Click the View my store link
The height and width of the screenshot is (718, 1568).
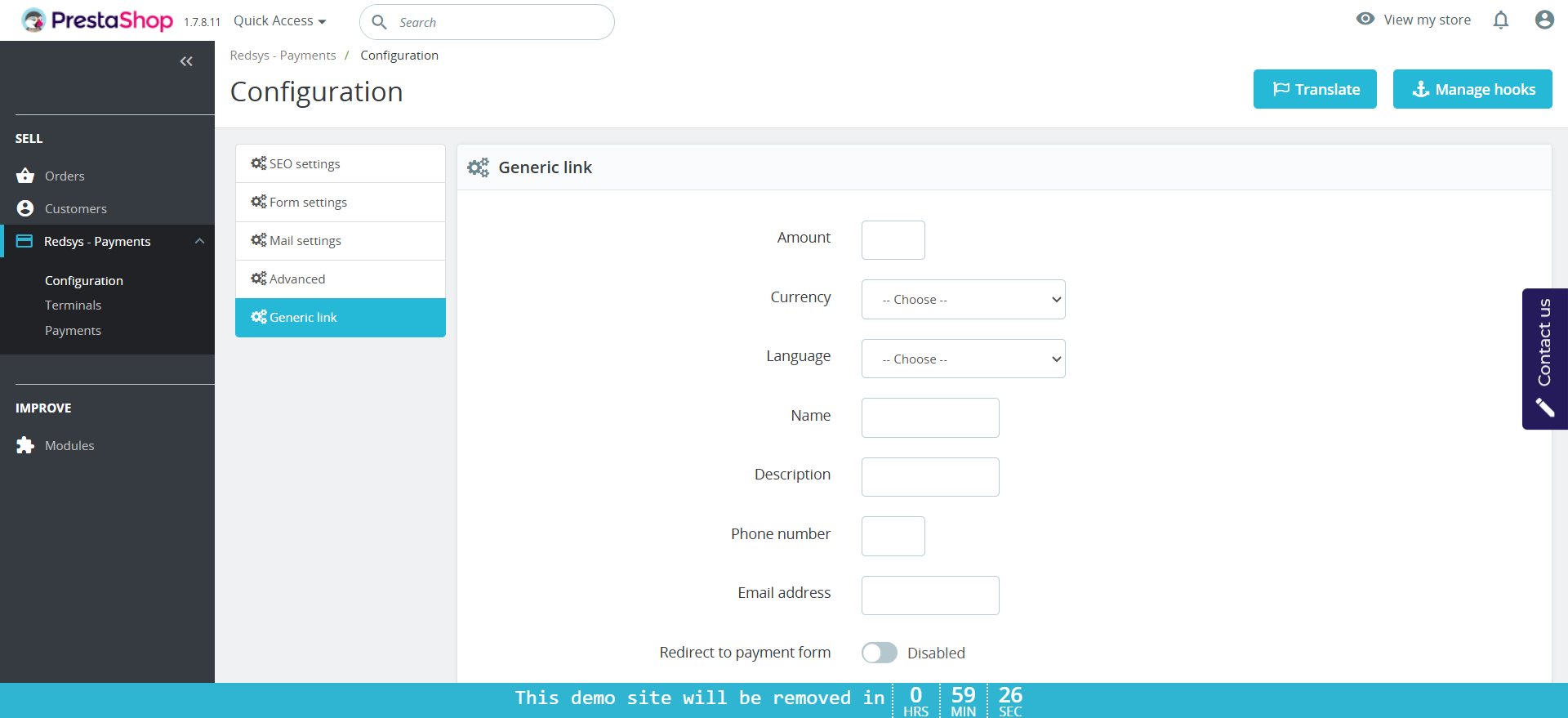tap(1427, 20)
